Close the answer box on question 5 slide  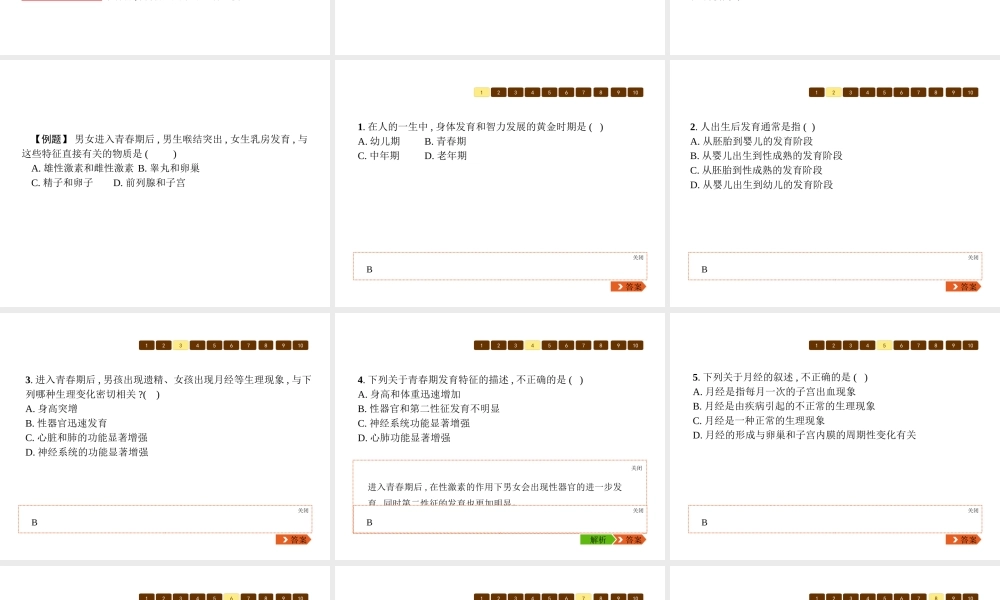973,511
